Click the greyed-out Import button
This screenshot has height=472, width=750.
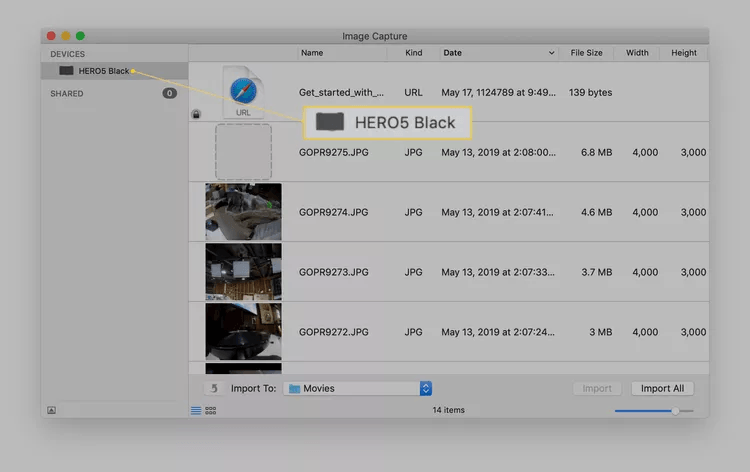point(597,388)
